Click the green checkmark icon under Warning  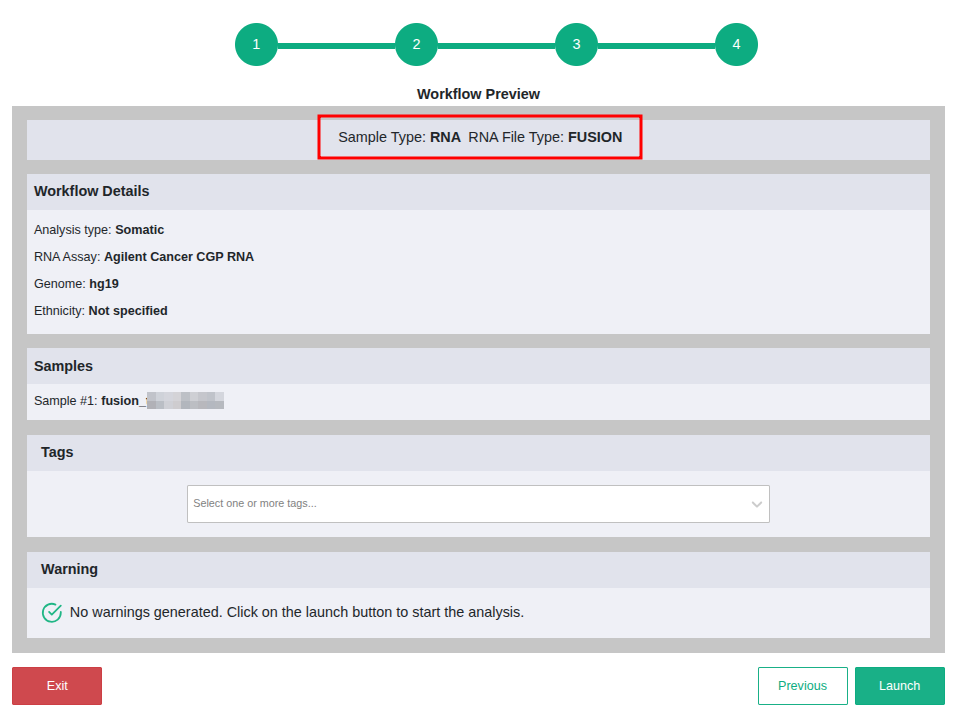[52, 612]
